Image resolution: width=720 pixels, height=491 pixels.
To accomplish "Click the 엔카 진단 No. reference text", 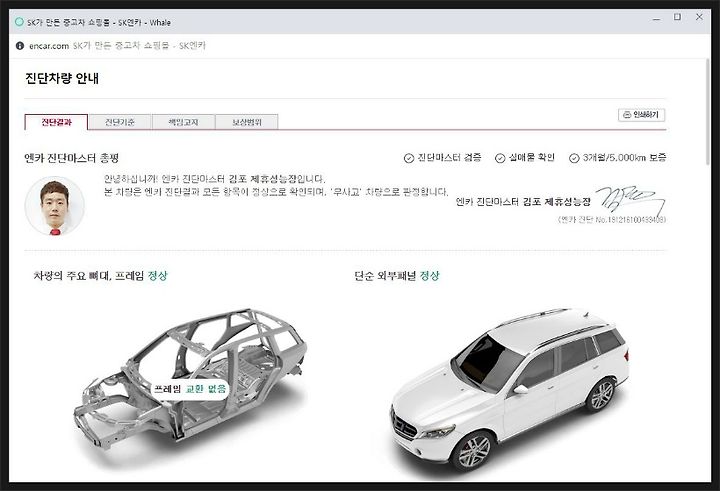I will [x=612, y=220].
